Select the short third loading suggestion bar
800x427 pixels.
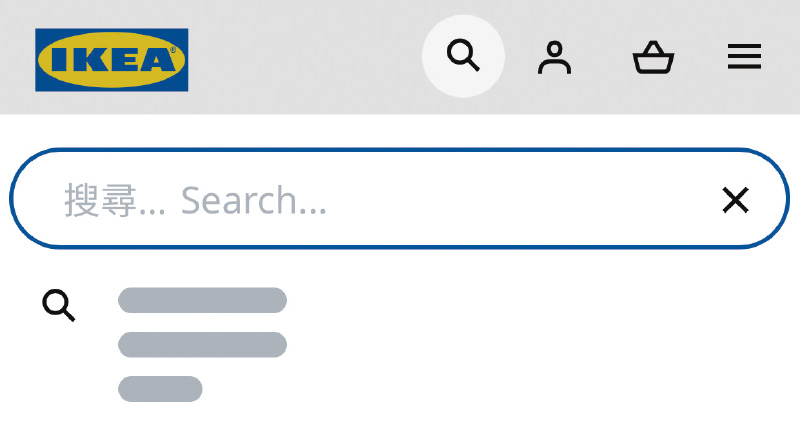pyautogui.click(x=160, y=389)
